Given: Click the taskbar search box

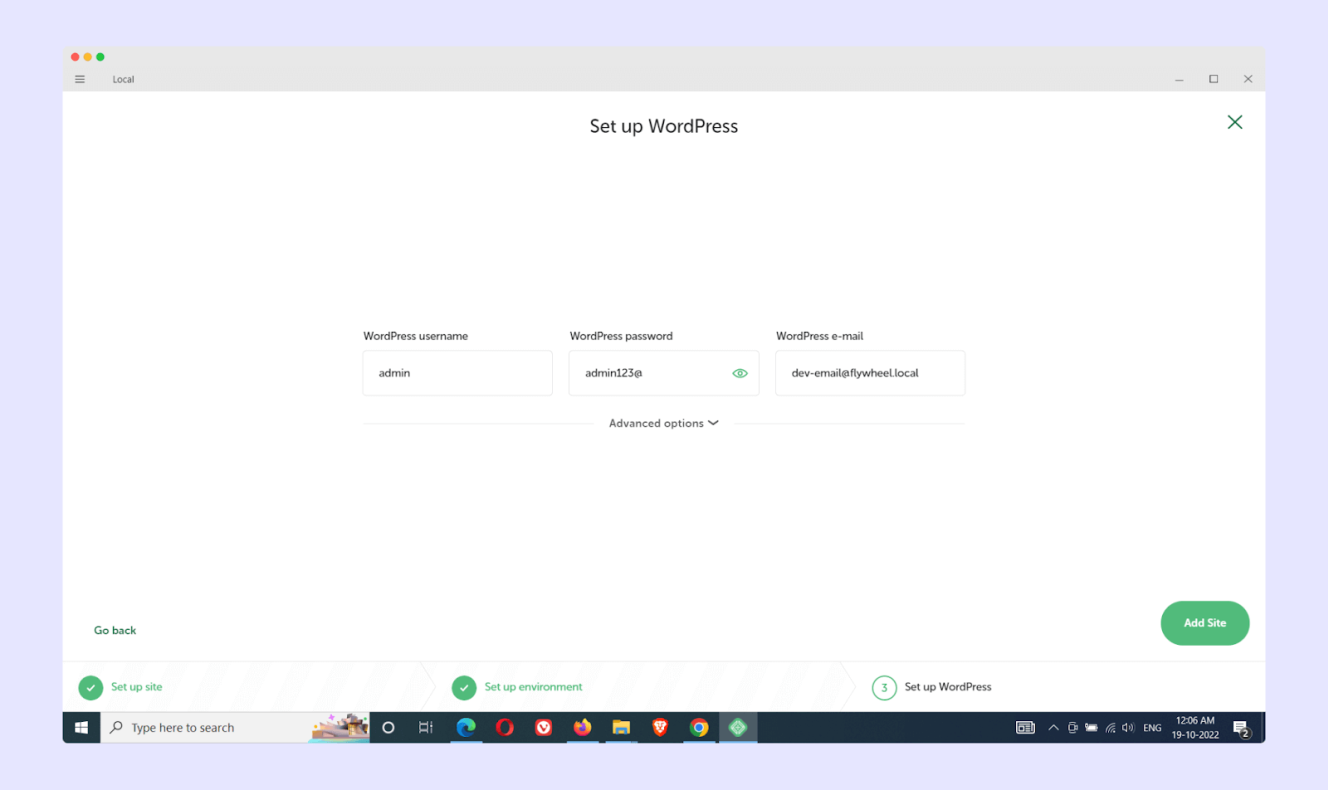Looking at the screenshot, I should 235,727.
